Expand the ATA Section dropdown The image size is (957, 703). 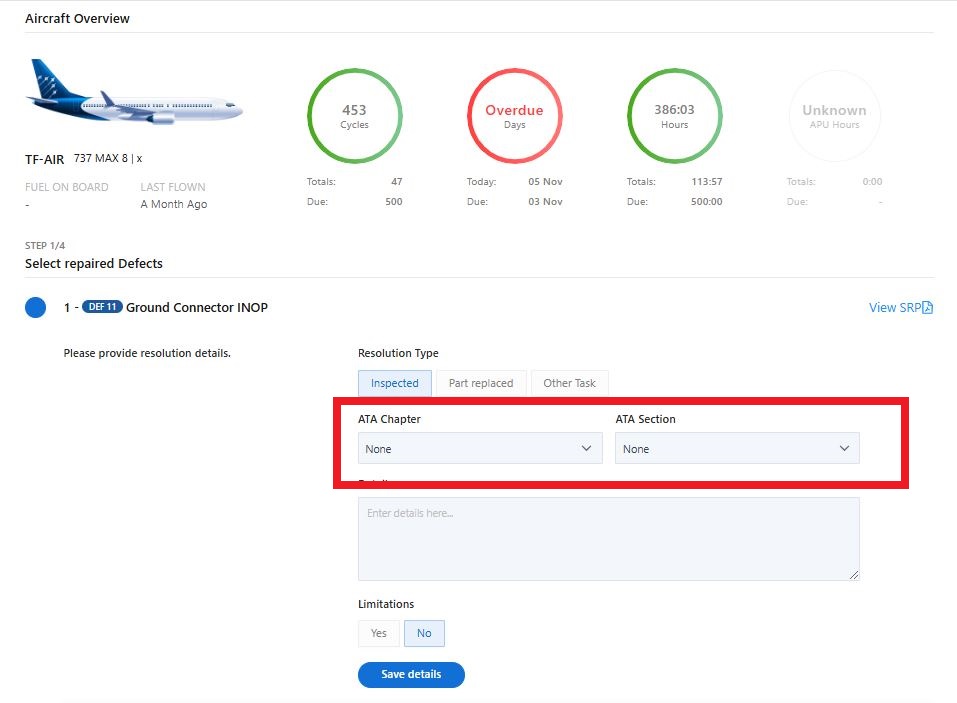tap(737, 449)
